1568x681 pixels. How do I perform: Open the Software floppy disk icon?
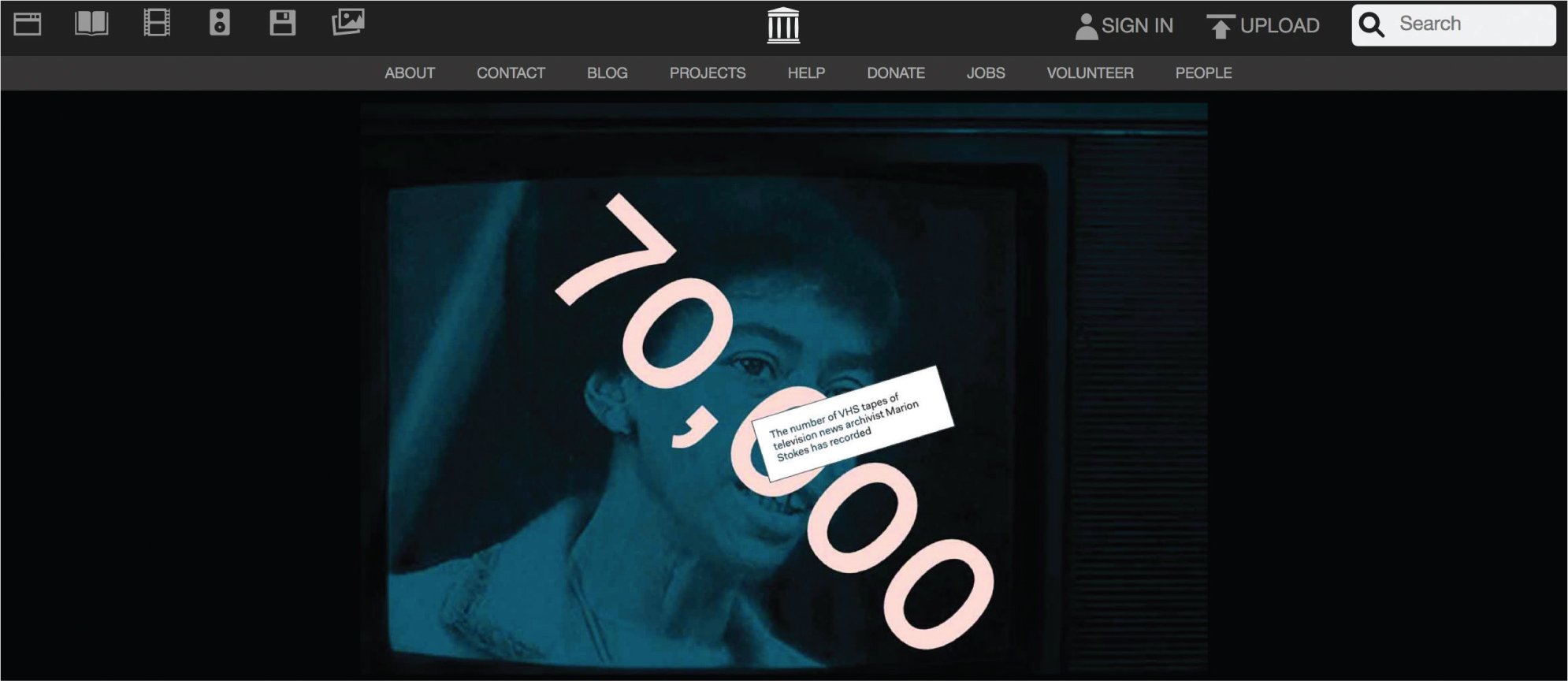tap(282, 23)
